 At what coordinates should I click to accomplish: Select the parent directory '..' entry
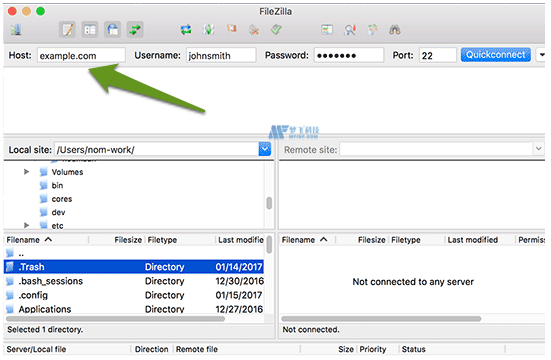coord(134,253)
